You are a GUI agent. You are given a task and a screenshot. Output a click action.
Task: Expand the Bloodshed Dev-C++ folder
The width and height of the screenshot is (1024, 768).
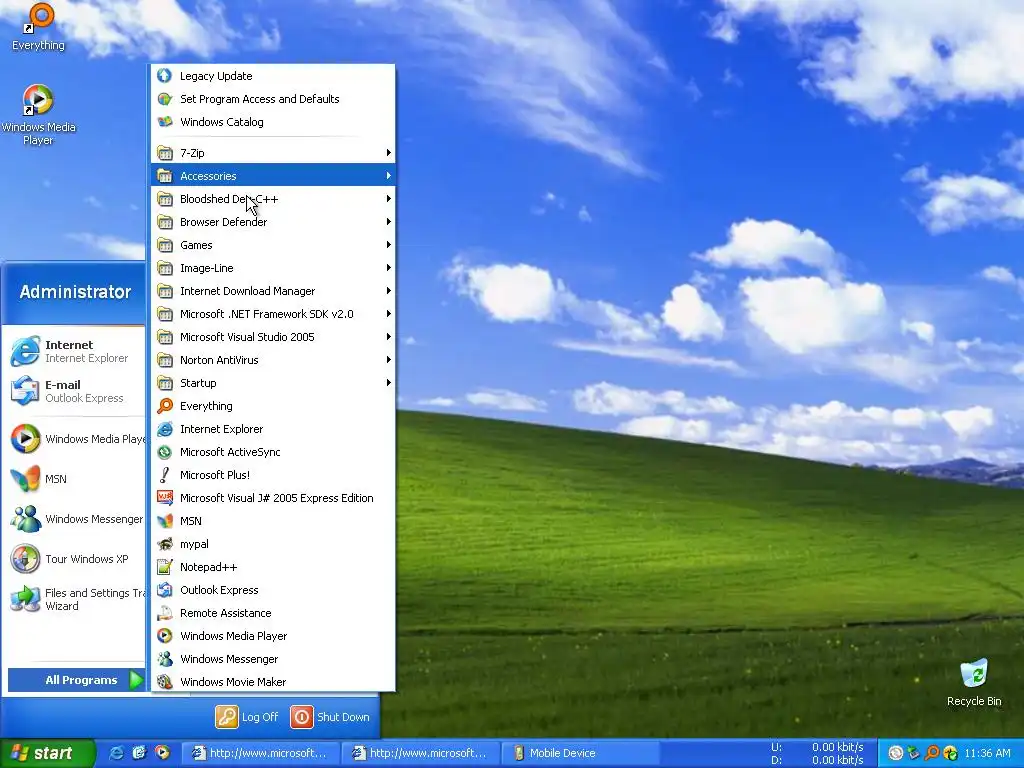pyautogui.click(x=273, y=199)
